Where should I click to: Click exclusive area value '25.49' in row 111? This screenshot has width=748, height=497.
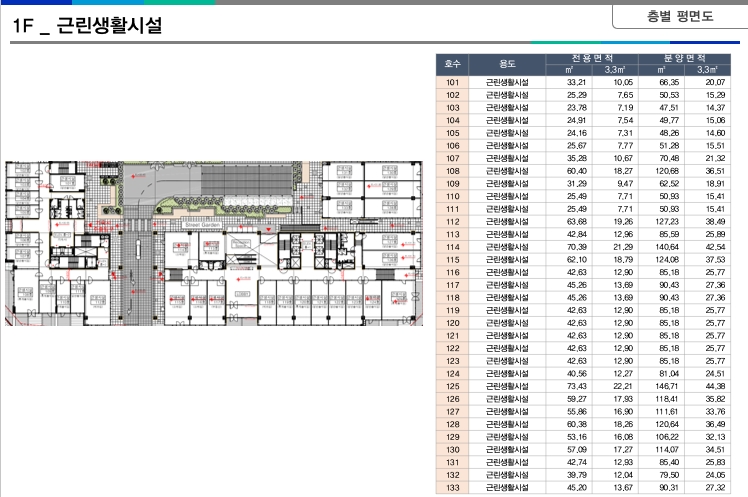577,209
